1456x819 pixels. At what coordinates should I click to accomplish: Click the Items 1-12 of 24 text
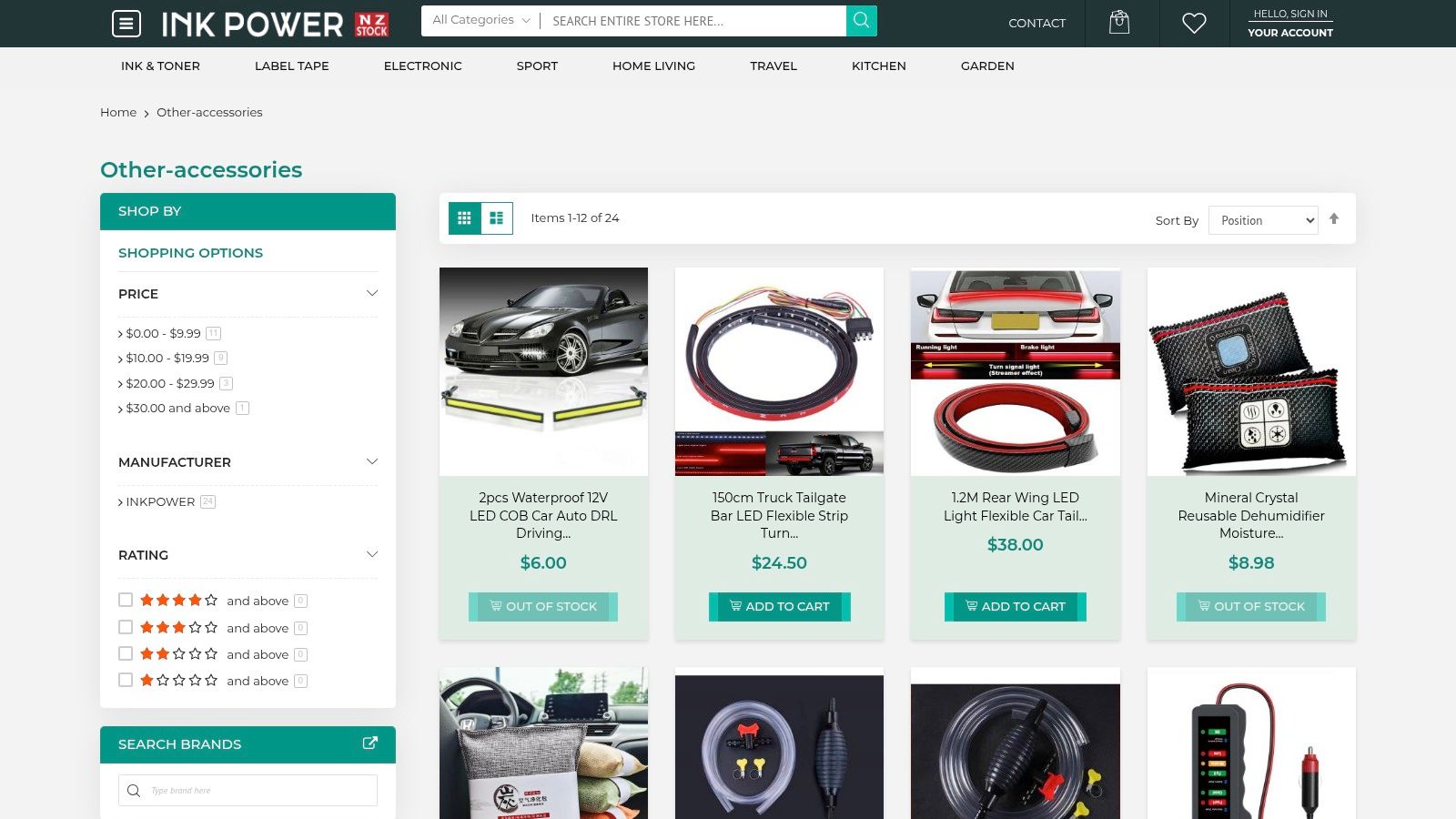pyautogui.click(x=575, y=217)
